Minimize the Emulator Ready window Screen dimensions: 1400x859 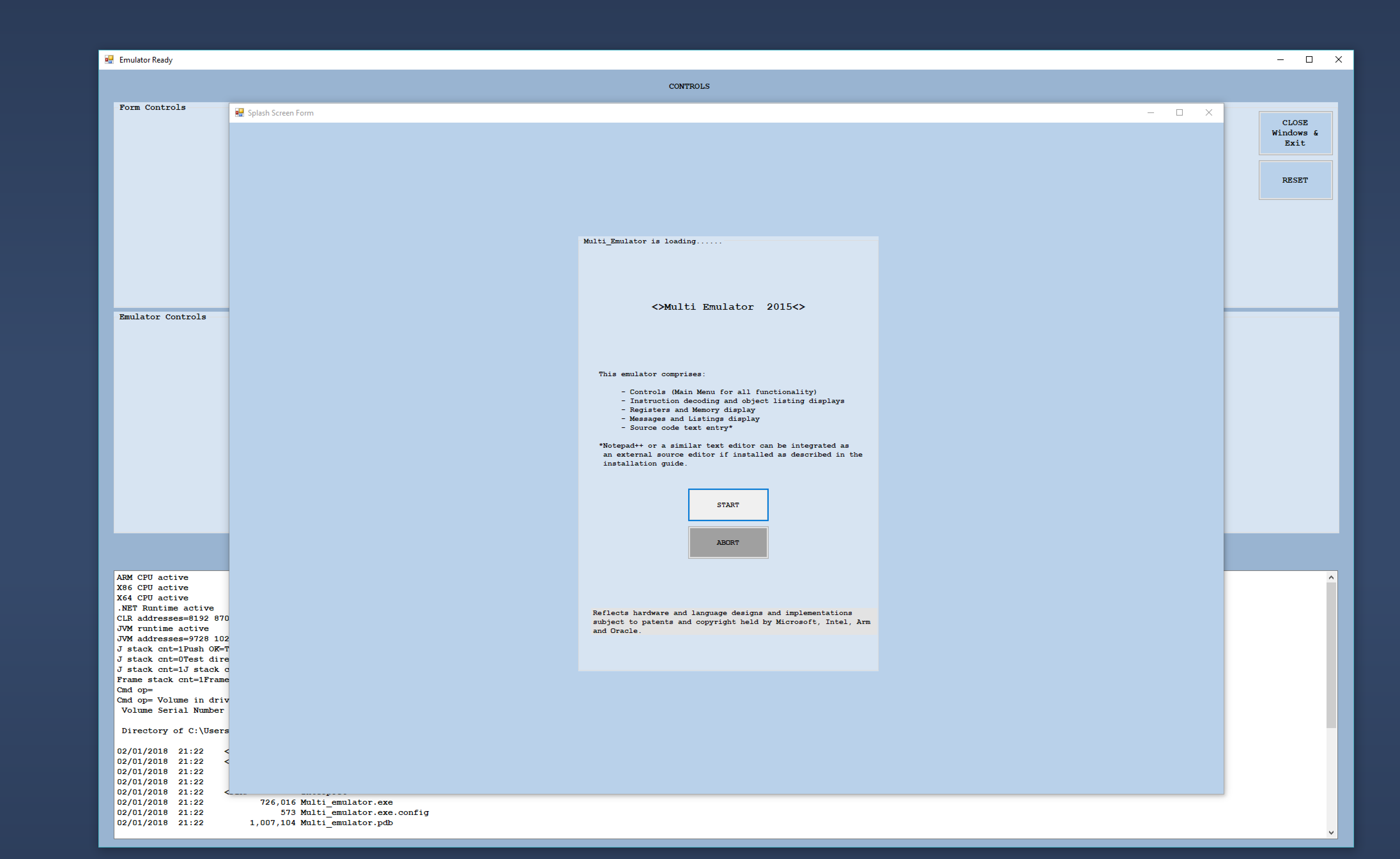tap(1280, 59)
